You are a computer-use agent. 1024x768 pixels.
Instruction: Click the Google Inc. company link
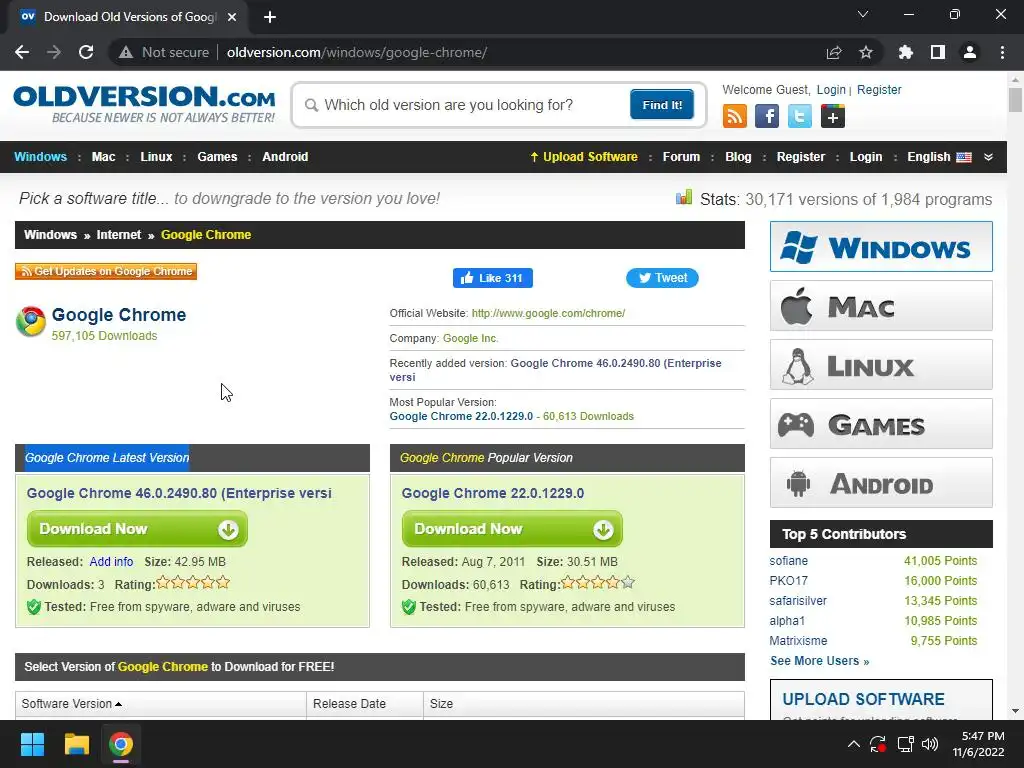coord(470,338)
